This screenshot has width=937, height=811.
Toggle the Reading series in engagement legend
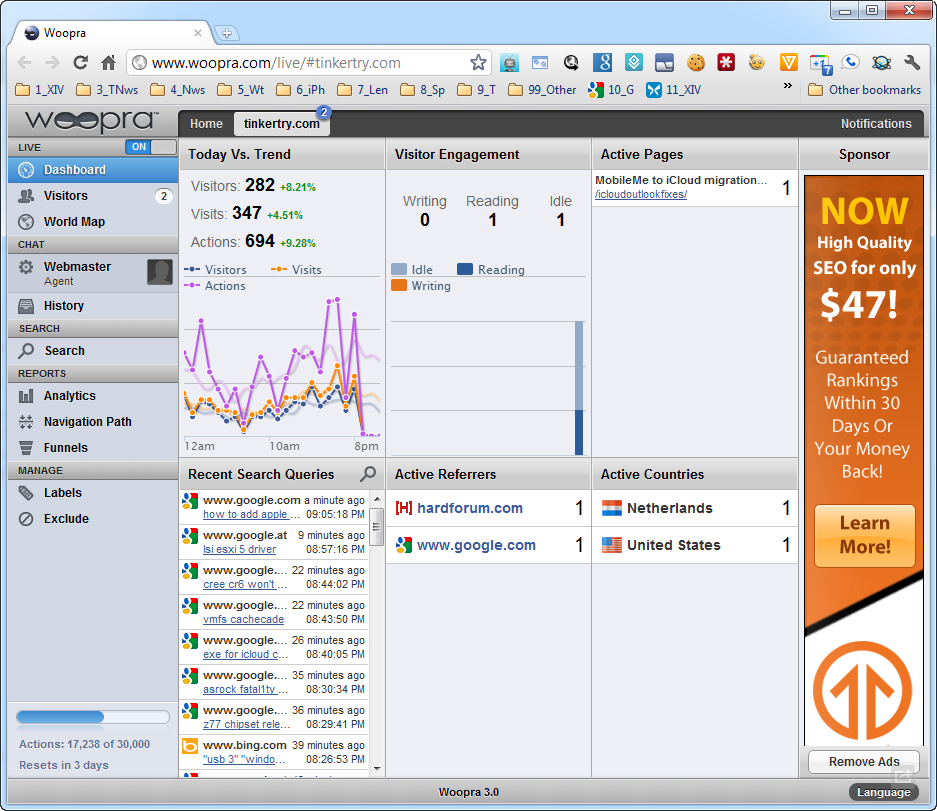pos(491,270)
